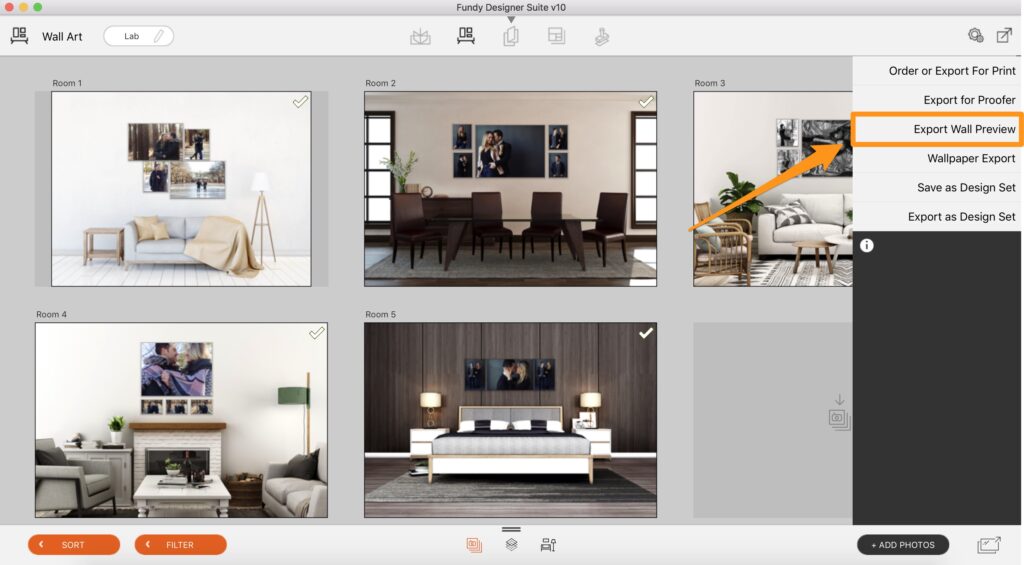Open the room view icon in bottom bar
1024x565 pixels.
549,545
